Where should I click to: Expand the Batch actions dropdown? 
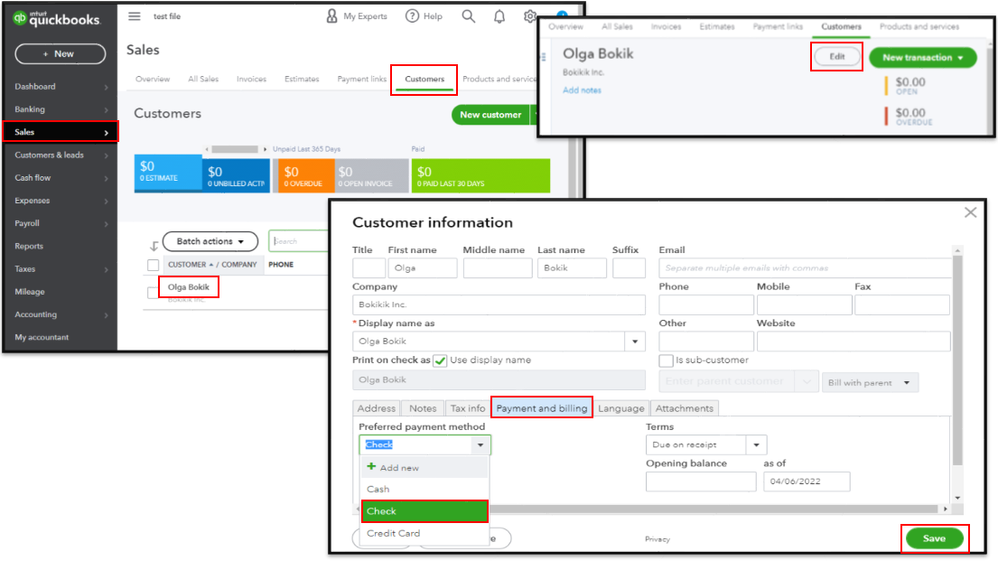210,241
